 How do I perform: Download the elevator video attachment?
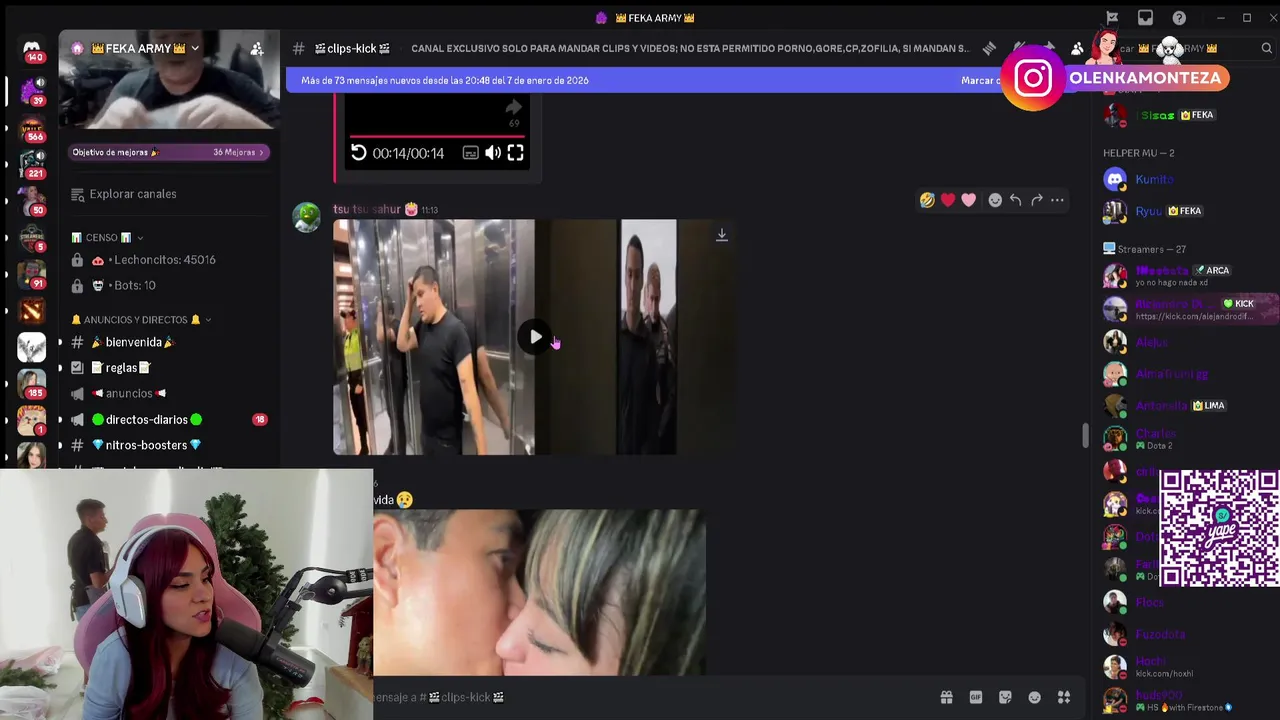721,235
